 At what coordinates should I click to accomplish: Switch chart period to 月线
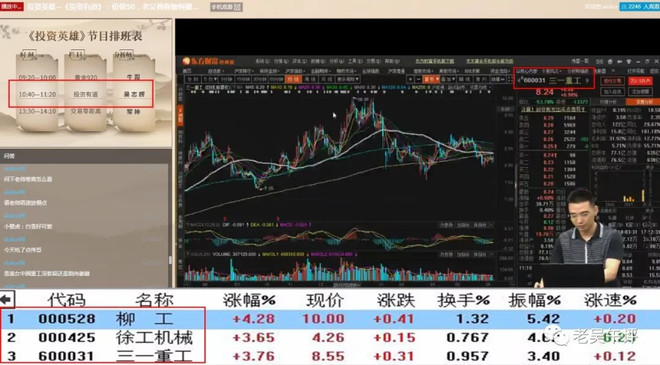point(327,79)
